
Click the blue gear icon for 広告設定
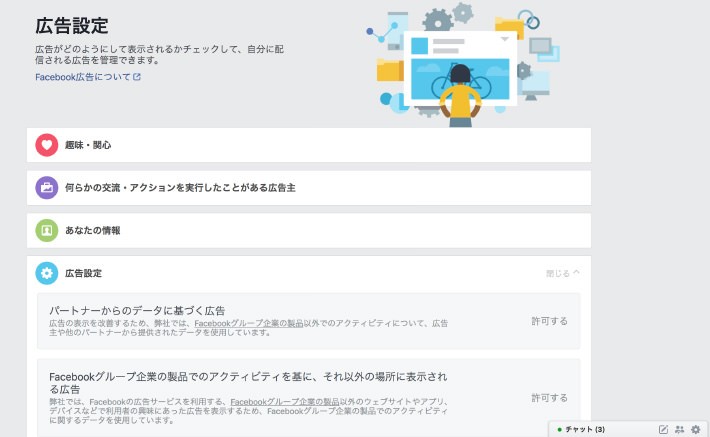[47, 273]
